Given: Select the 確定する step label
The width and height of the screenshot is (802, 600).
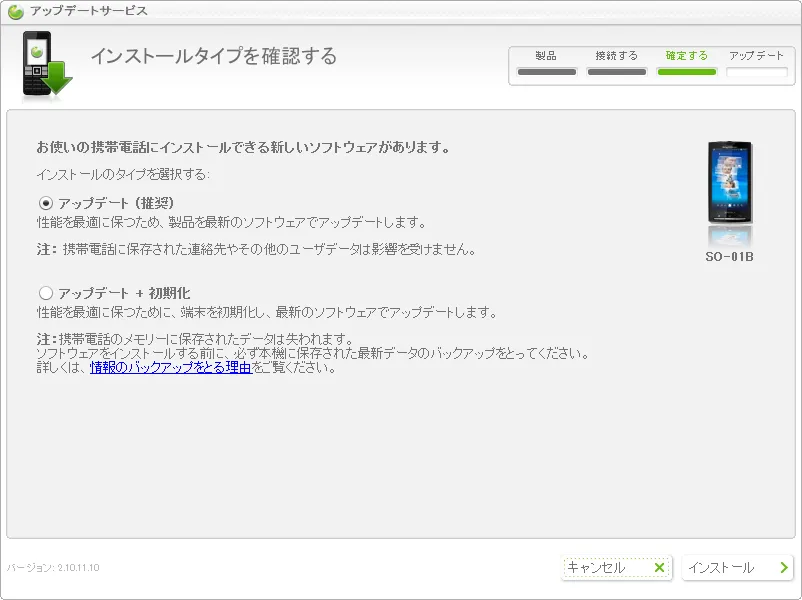Looking at the screenshot, I should coord(686,56).
